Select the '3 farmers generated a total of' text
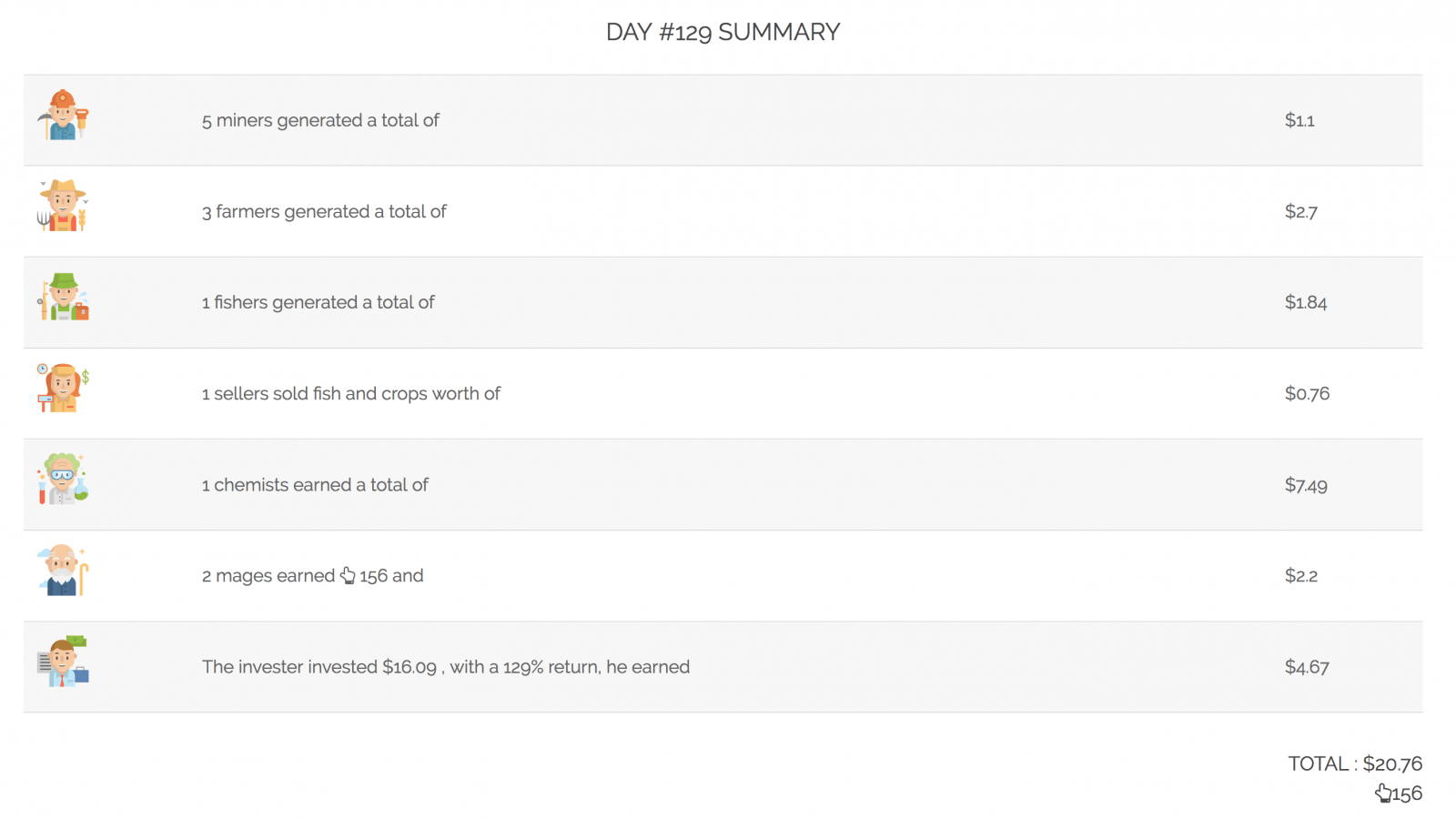 [324, 211]
